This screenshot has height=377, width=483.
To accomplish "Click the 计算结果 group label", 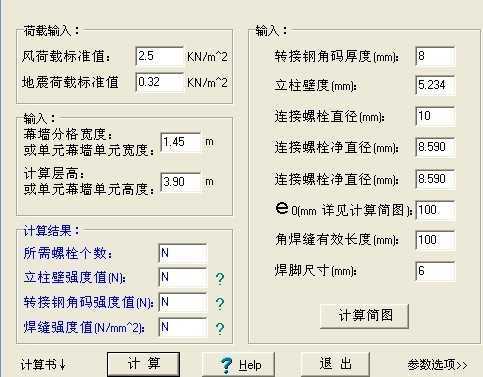I will (52, 230).
